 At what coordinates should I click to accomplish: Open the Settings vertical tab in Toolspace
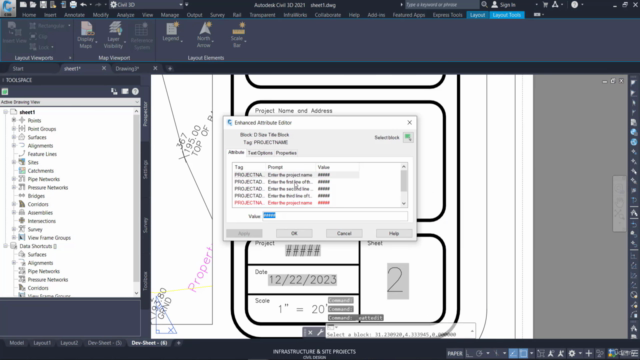pos(145,169)
